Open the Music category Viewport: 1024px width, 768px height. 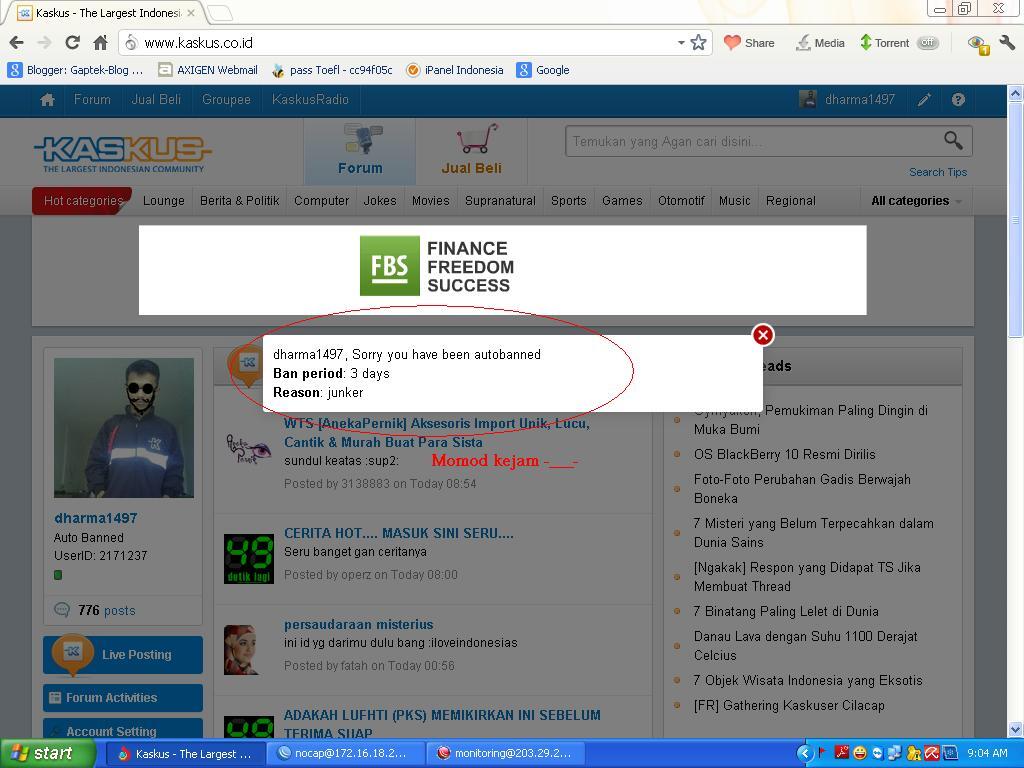pos(735,200)
